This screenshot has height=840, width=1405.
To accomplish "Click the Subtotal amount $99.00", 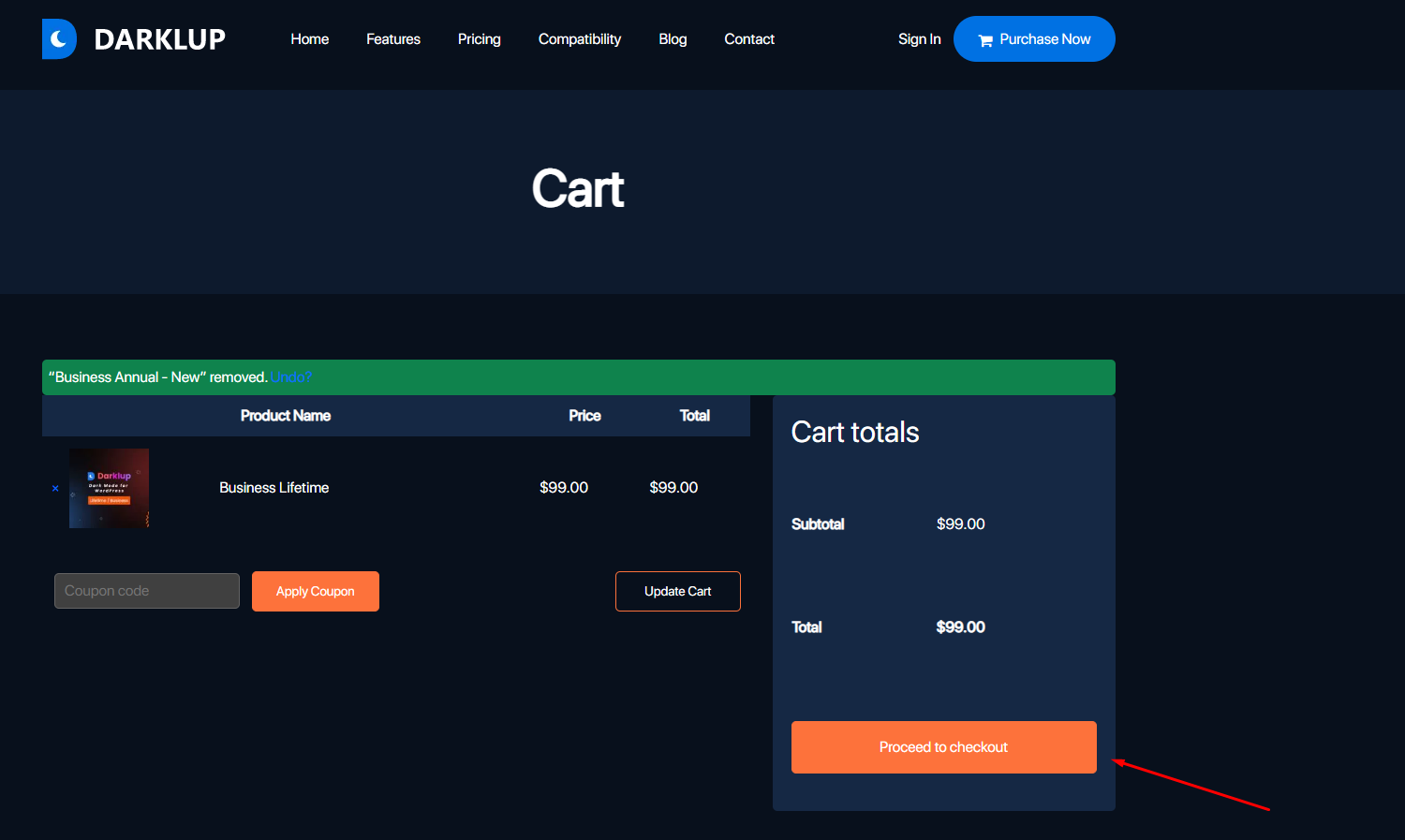I will pyautogui.click(x=961, y=524).
